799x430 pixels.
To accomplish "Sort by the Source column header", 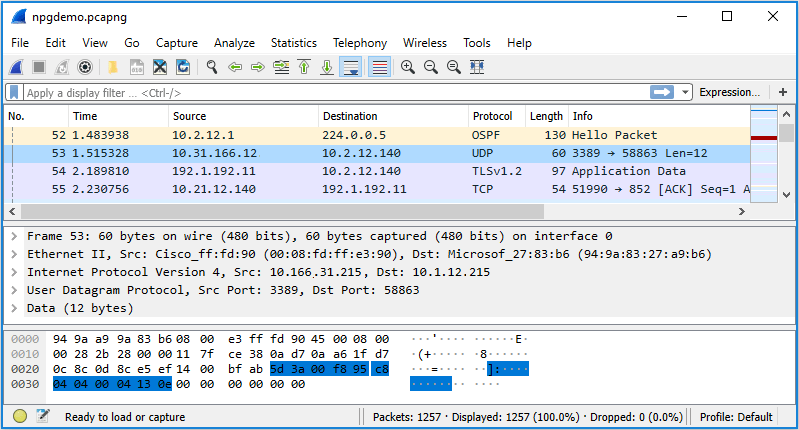I will pos(244,116).
